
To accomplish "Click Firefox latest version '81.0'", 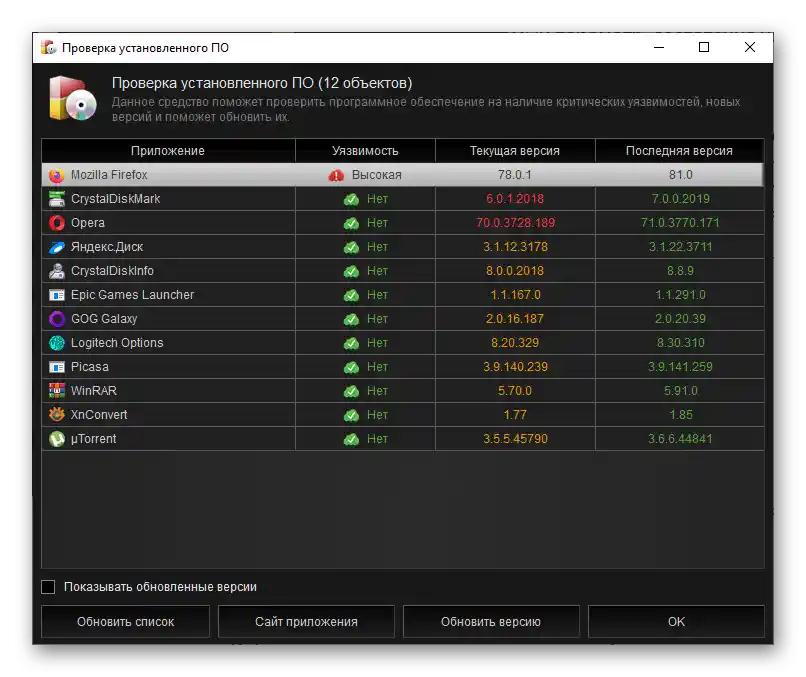I will coord(681,175).
